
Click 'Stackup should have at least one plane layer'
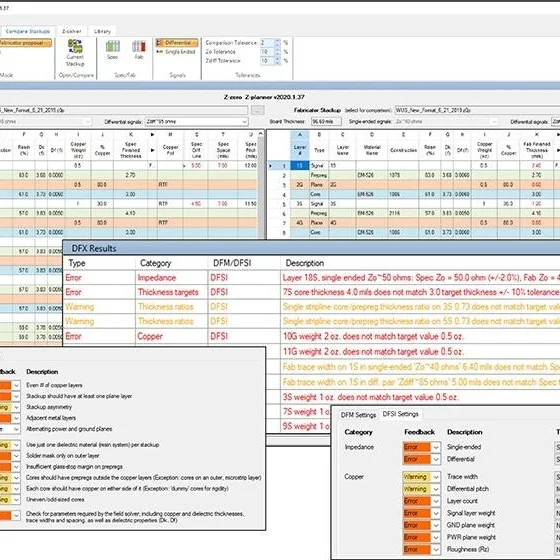[79, 396]
